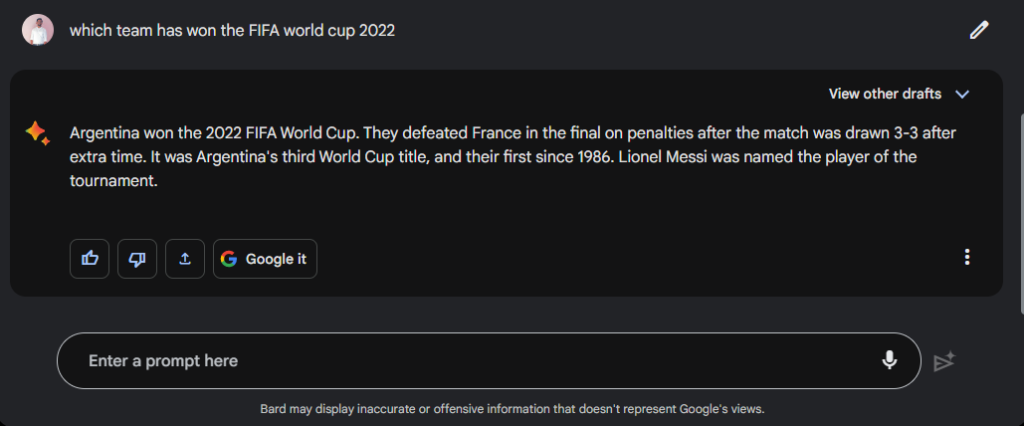Click the Google G logo
The height and width of the screenshot is (426, 1024).
coord(229,259)
